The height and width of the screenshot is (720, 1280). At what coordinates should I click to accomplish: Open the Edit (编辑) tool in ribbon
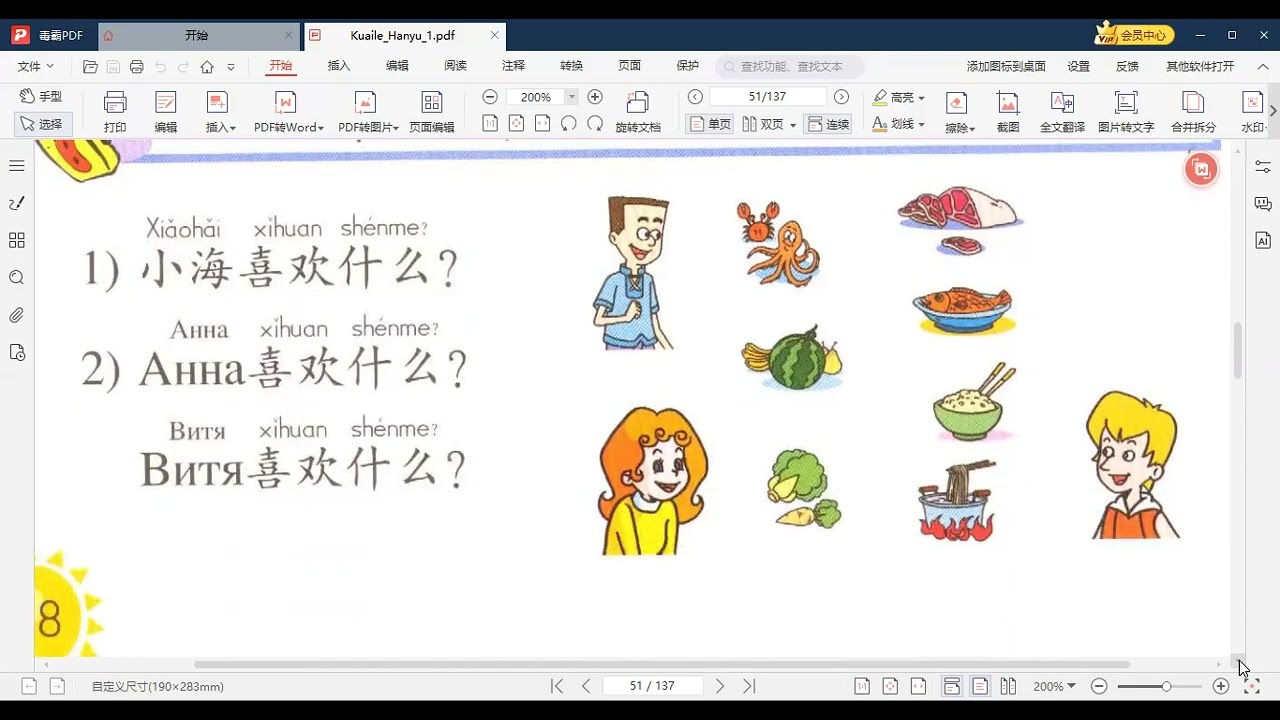coord(165,112)
